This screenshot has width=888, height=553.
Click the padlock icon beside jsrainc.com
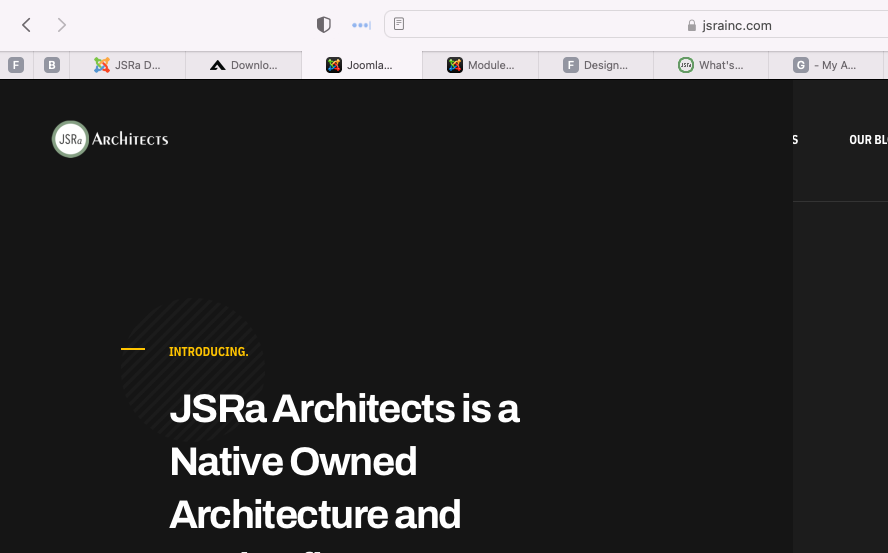click(x=691, y=26)
